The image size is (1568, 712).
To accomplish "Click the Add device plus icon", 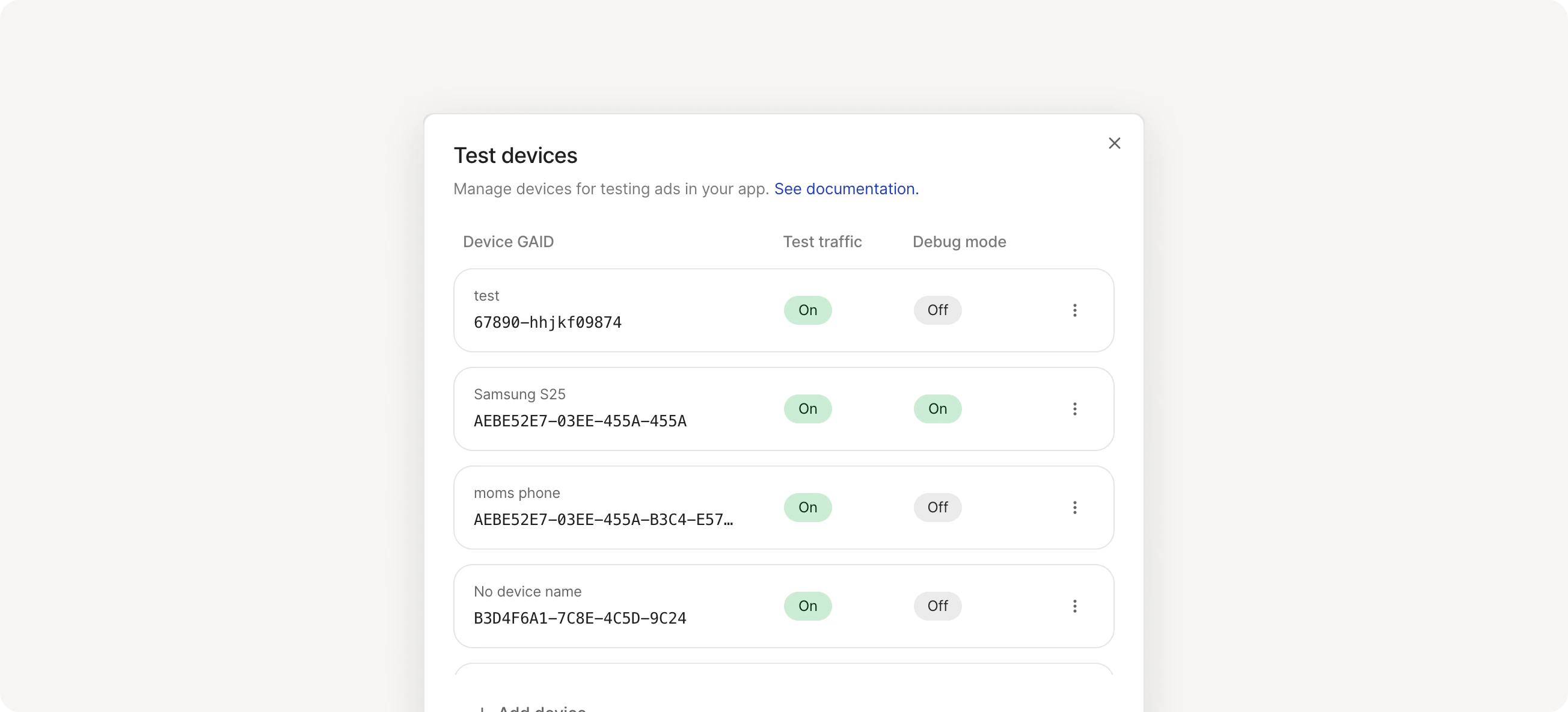I will click(484, 708).
